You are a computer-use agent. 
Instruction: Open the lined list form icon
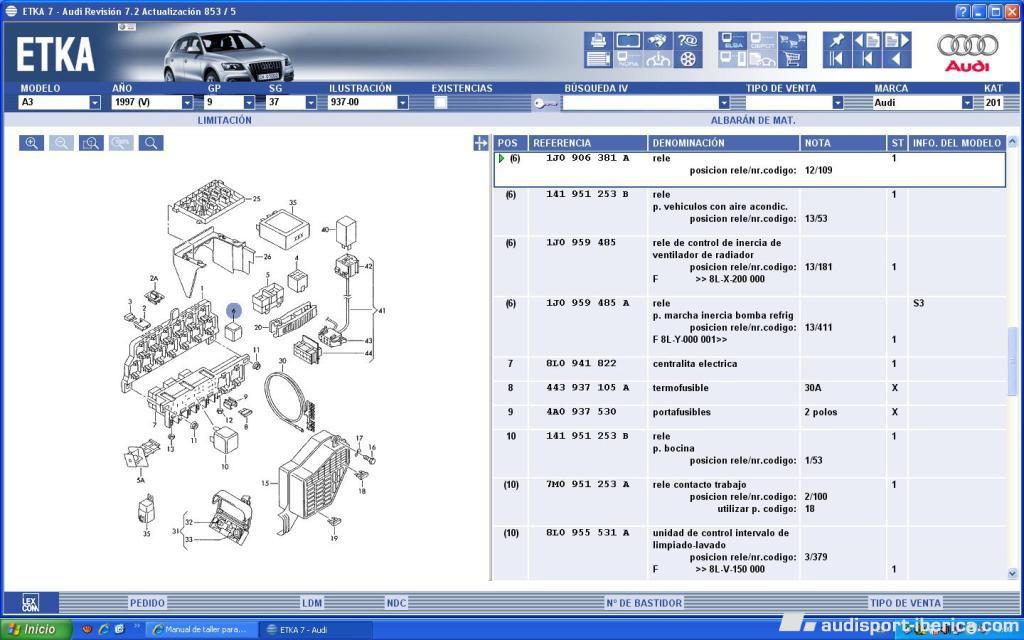pos(598,59)
